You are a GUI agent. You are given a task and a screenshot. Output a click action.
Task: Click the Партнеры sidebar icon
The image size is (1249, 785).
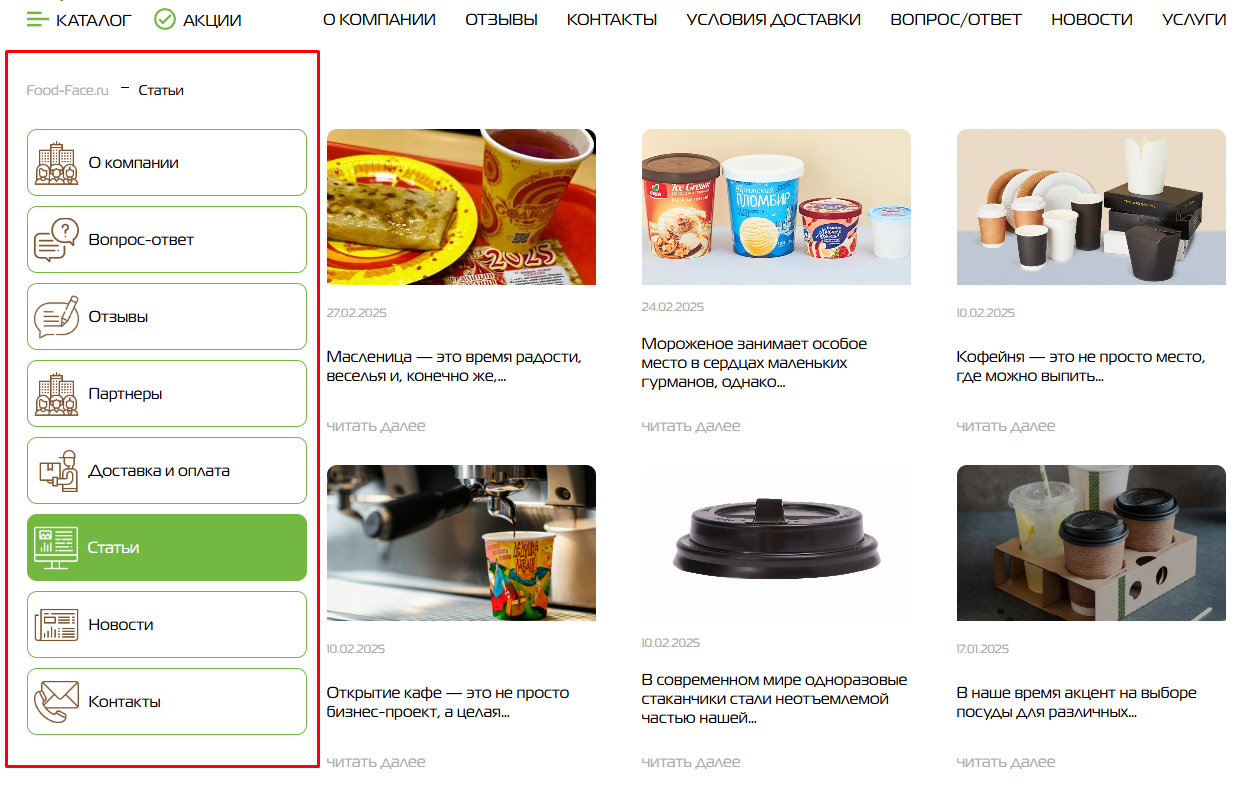click(x=57, y=394)
